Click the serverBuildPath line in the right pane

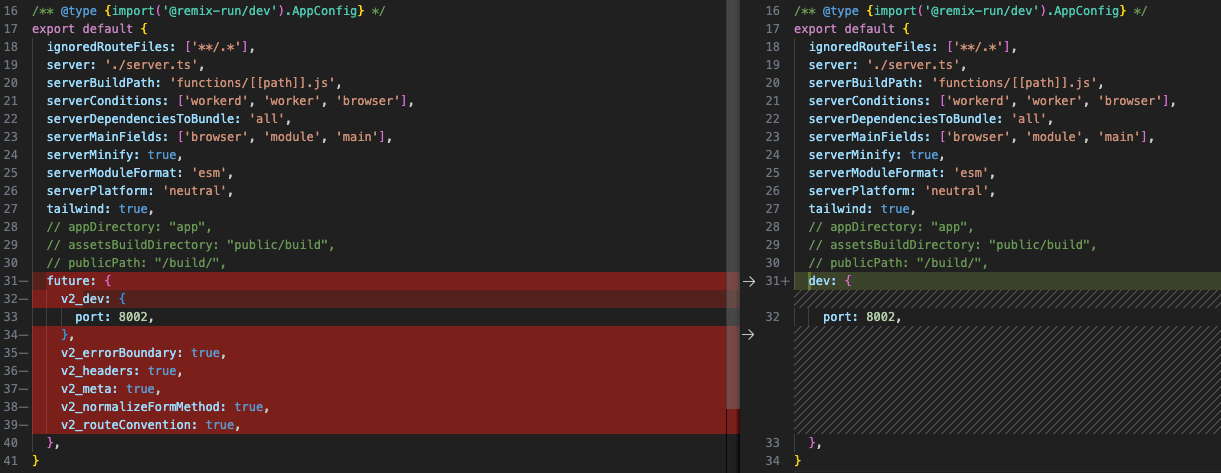click(x=955, y=83)
